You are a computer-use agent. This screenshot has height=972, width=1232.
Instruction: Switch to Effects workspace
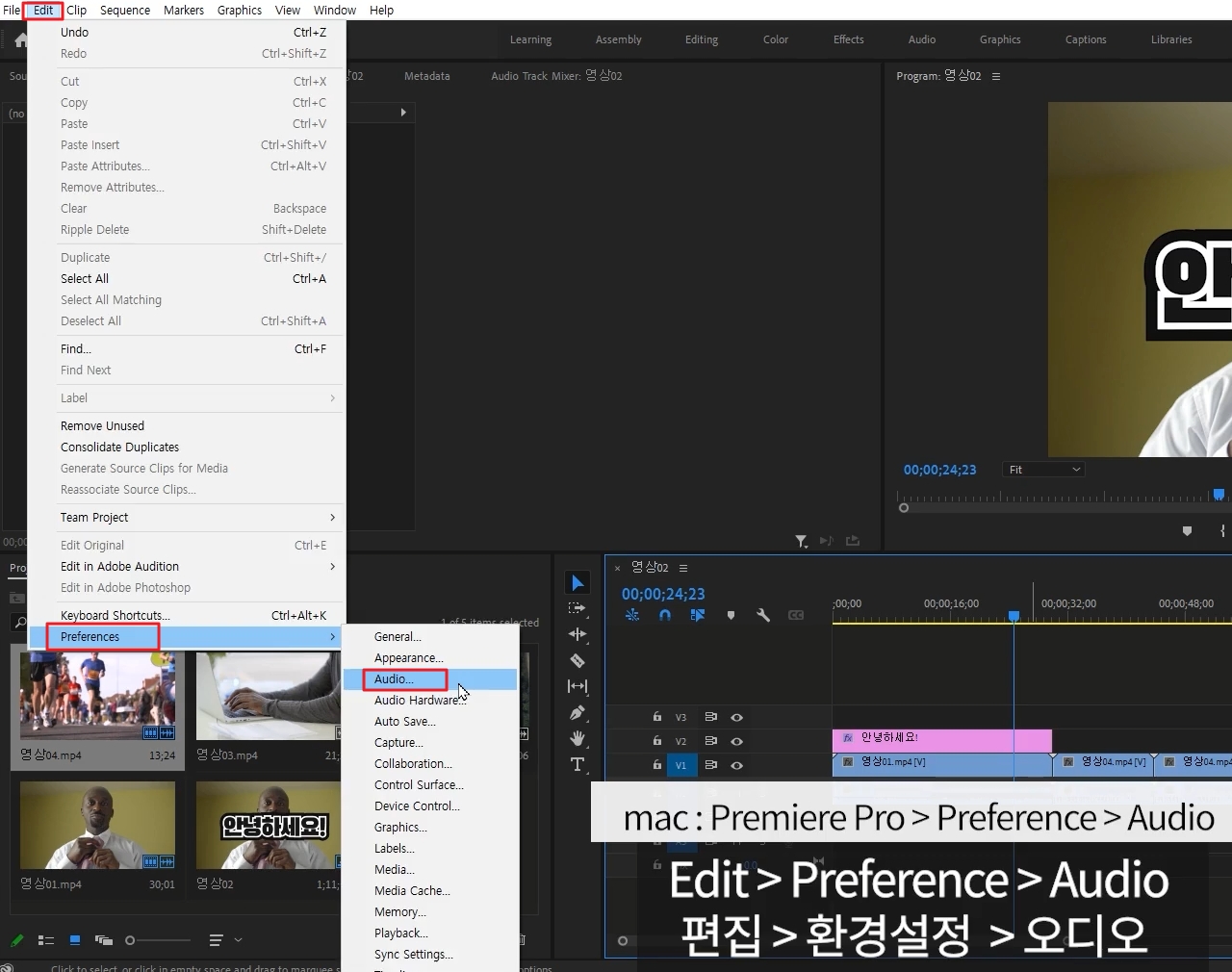[x=849, y=40]
